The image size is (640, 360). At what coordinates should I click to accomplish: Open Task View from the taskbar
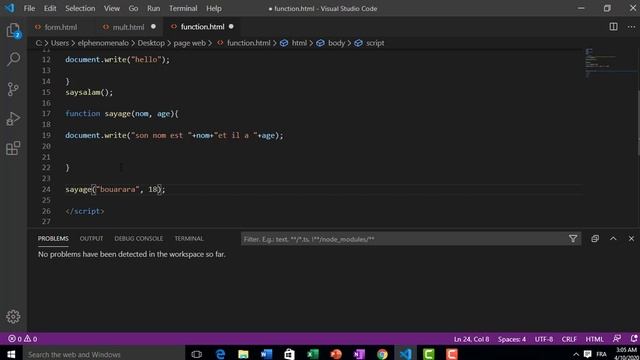(x=196, y=354)
